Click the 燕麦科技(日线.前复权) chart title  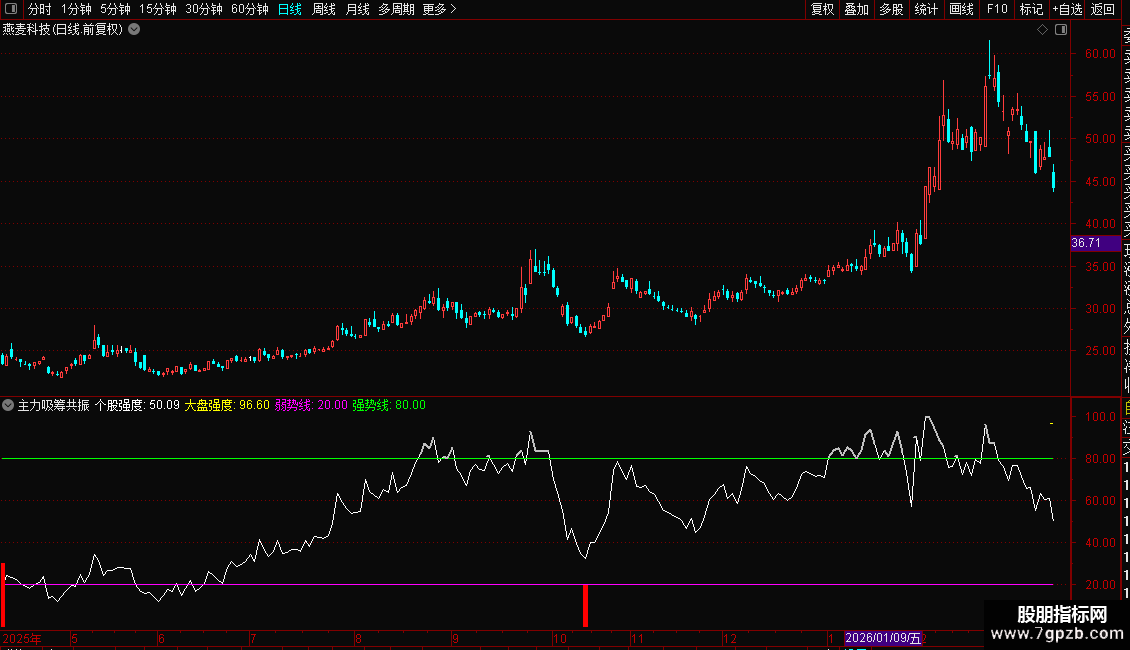(x=63, y=30)
